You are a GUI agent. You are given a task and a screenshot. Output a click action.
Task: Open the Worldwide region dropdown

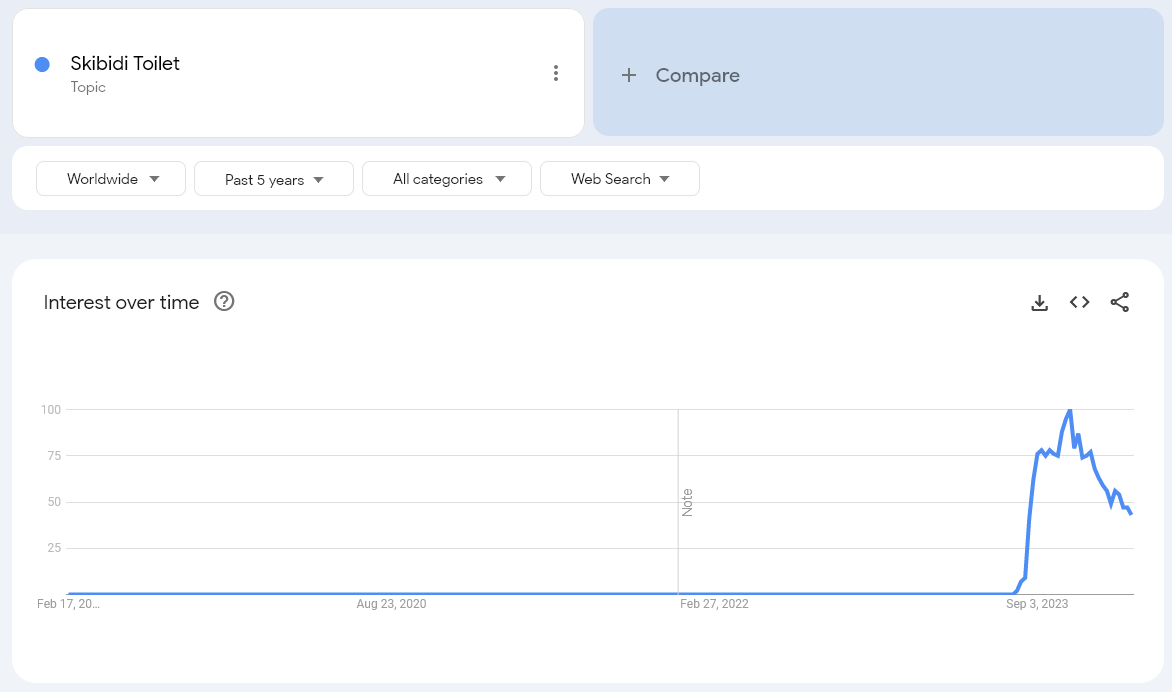(x=111, y=179)
